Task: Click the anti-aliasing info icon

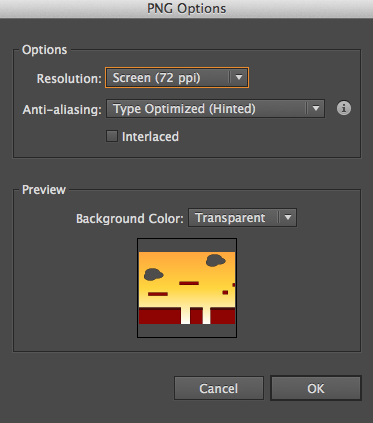Action: (x=344, y=108)
